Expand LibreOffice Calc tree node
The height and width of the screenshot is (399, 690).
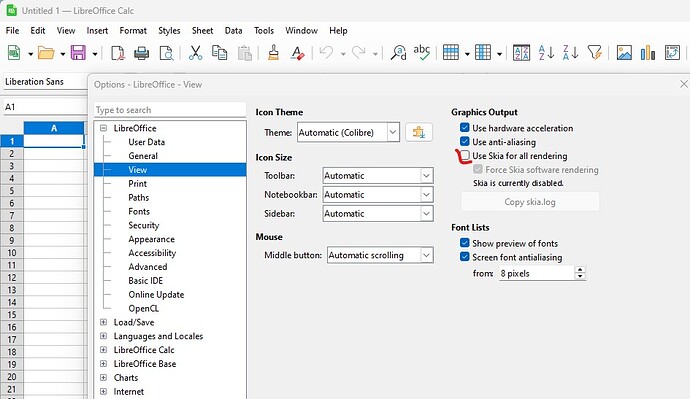(103, 350)
